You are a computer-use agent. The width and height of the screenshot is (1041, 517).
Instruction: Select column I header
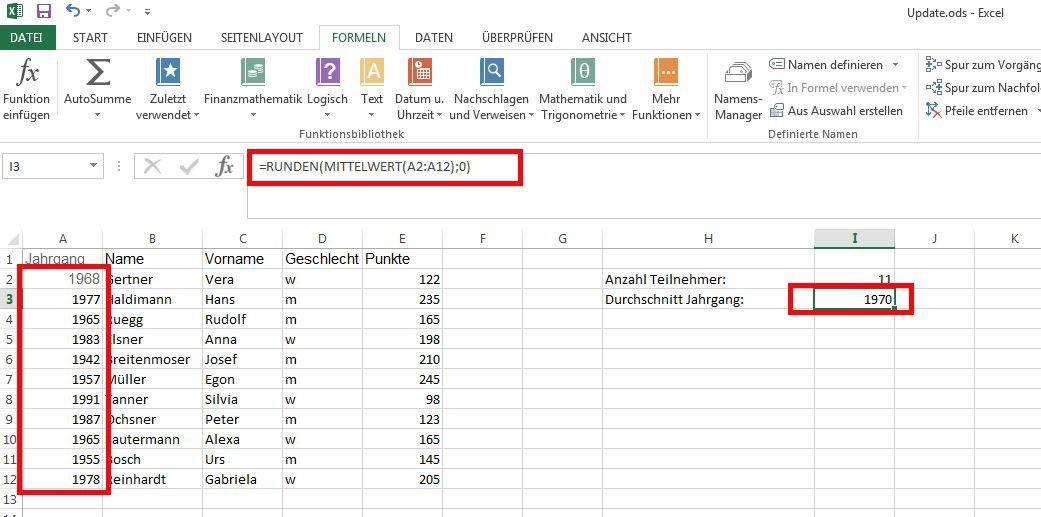854,239
